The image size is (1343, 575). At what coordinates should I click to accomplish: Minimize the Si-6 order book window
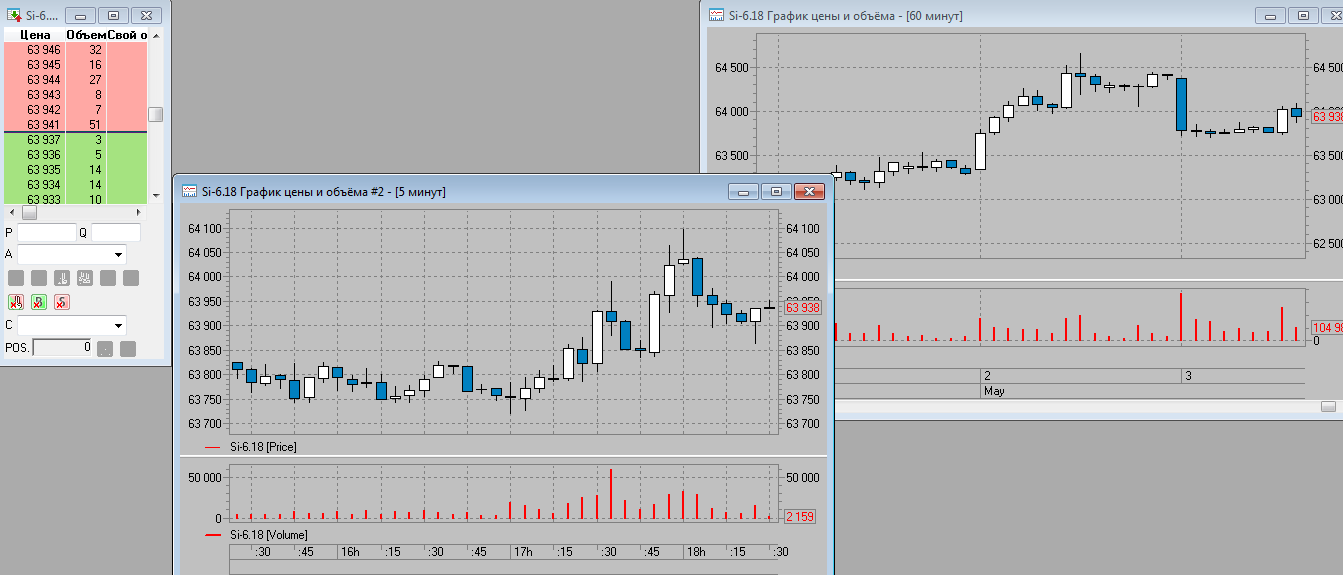(81, 16)
